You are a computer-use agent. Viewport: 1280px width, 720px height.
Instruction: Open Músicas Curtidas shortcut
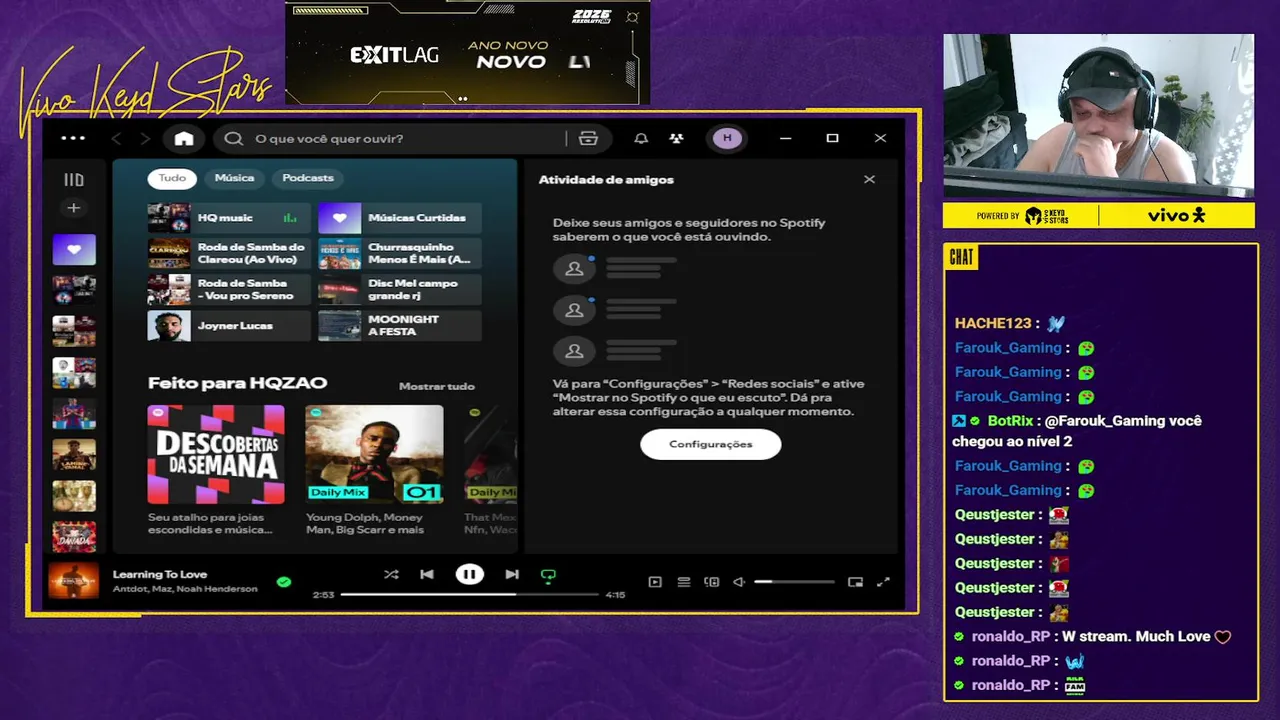point(400,218)
